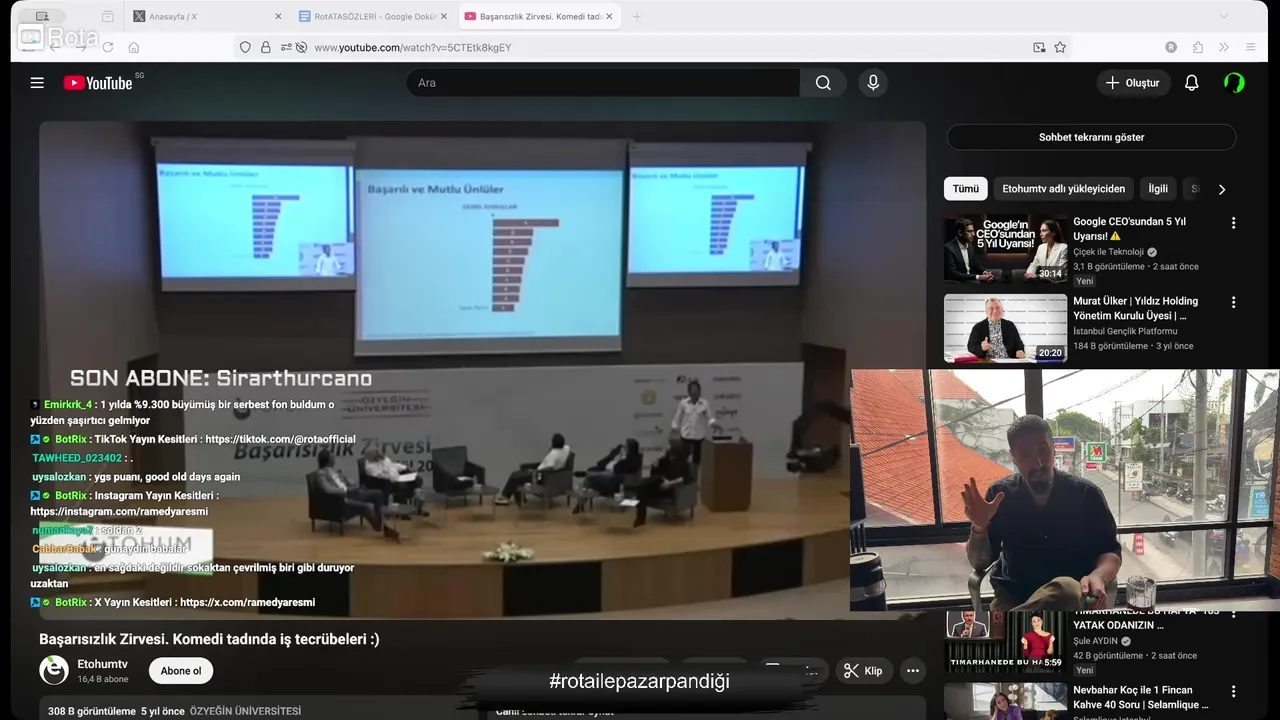This screenshot has height=720, width=1280.
Task: Click the video title Başarısızlık Zirvesi text
Action: point(209,639)
